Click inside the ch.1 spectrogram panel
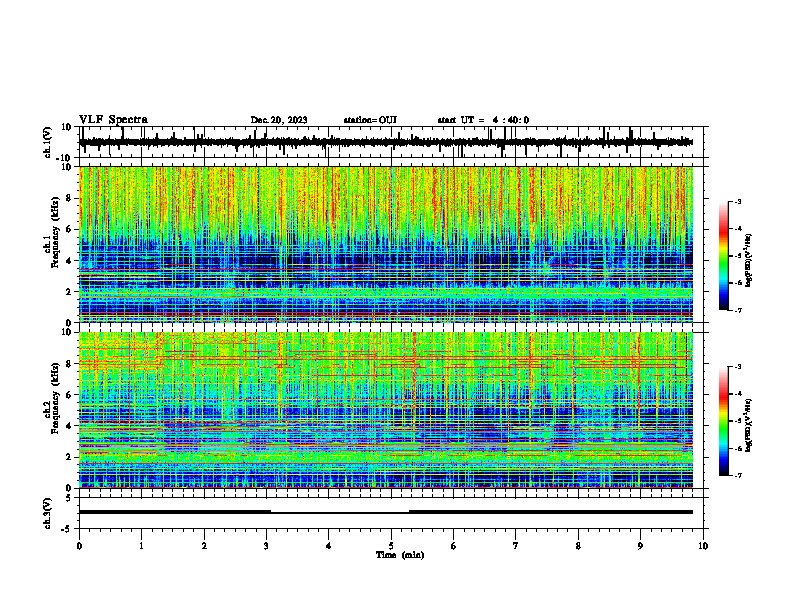 point(386,244)
